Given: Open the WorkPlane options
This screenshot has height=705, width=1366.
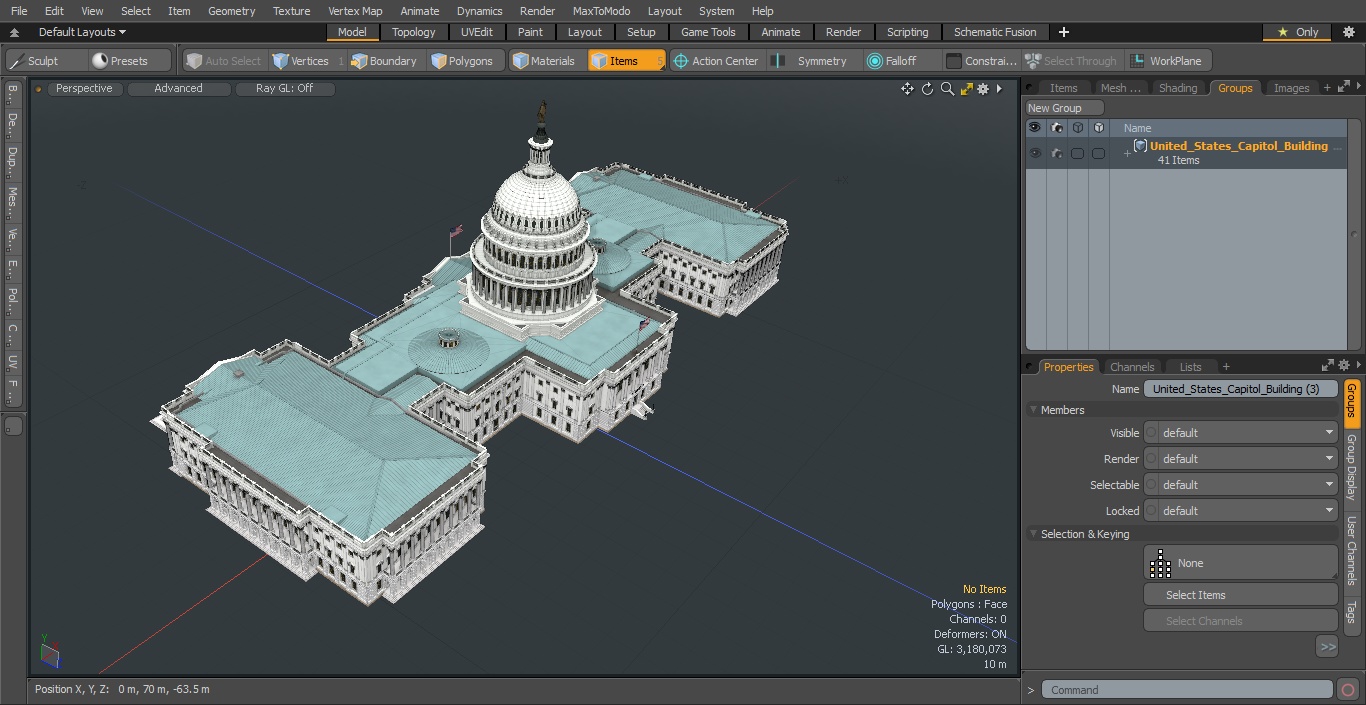Looking at the screenshot, I should [x=1167, y=61].
